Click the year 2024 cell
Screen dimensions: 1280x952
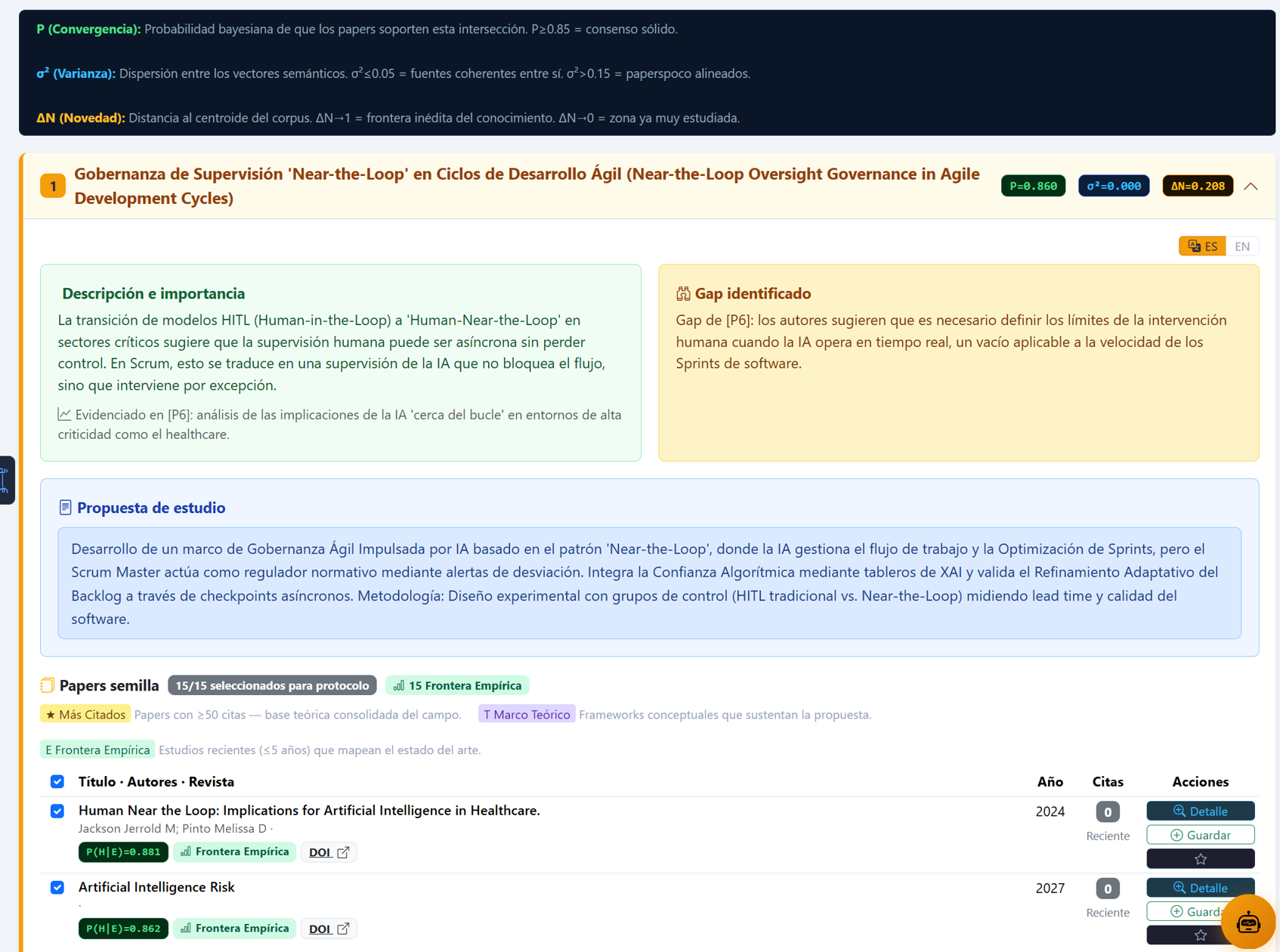[x=1050, y=811]
